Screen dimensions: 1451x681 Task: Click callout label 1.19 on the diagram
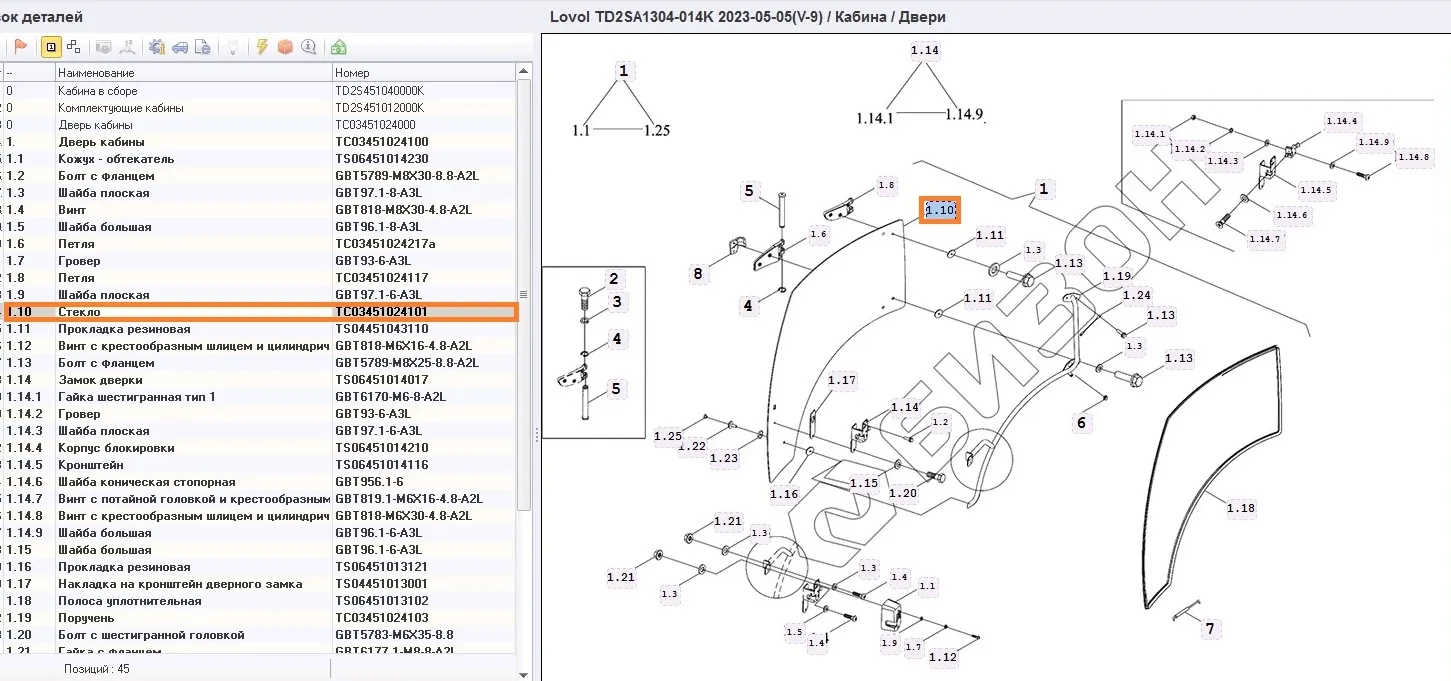1116,276
